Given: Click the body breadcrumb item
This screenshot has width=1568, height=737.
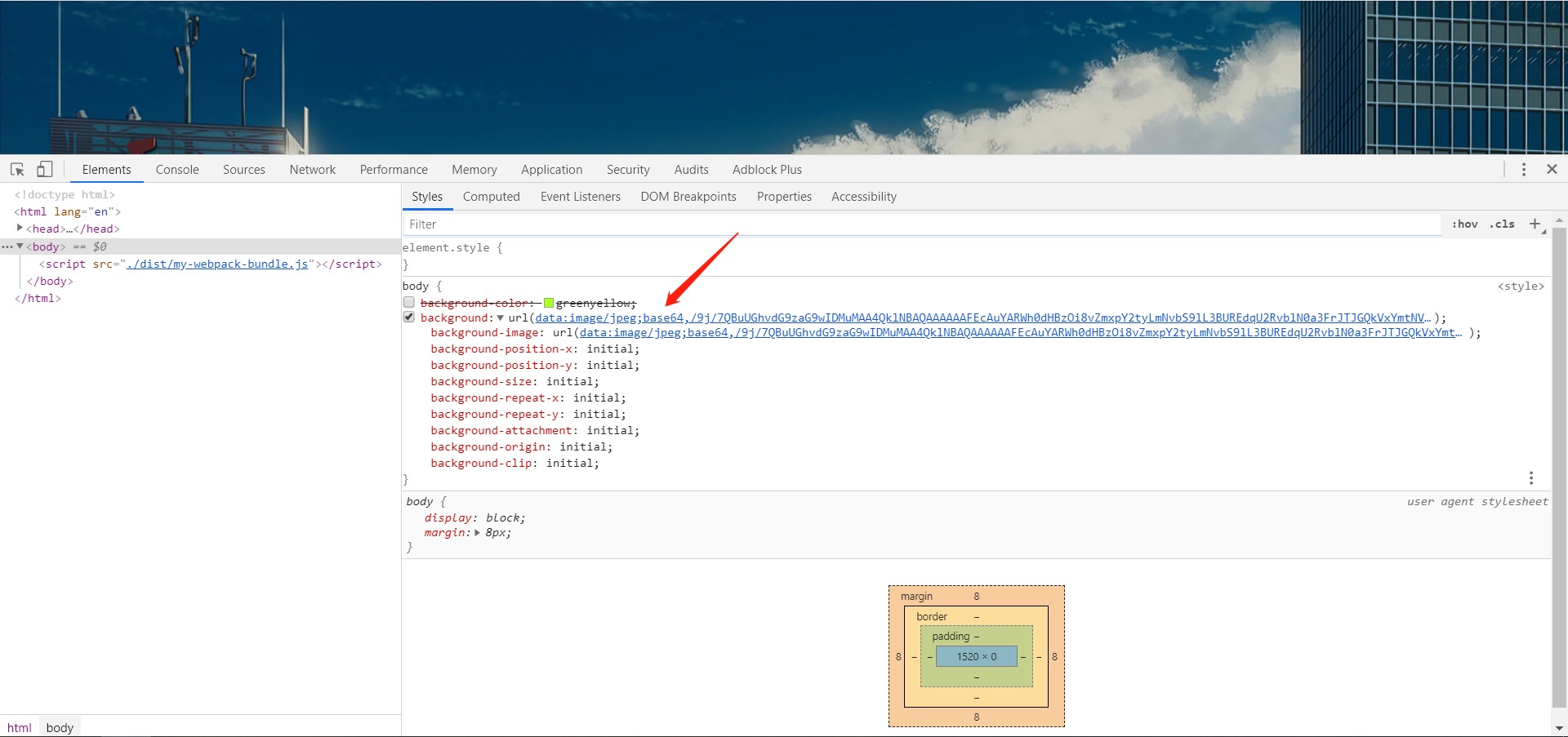Looking at the screenshot, I should [60, 727].
